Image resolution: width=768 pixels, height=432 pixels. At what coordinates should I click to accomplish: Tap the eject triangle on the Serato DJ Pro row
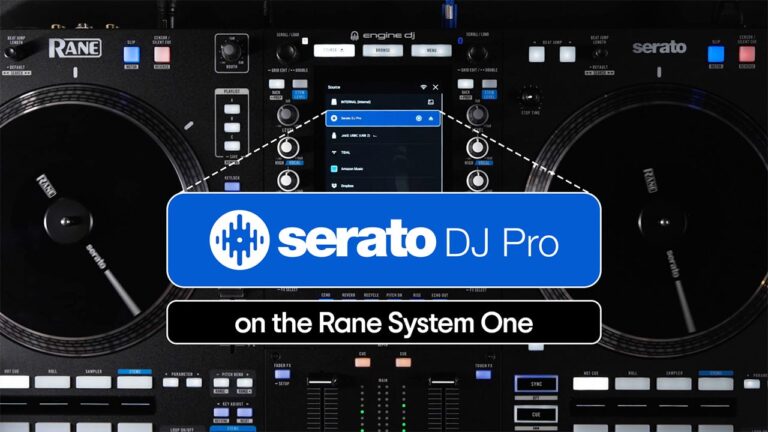[431, 119]
